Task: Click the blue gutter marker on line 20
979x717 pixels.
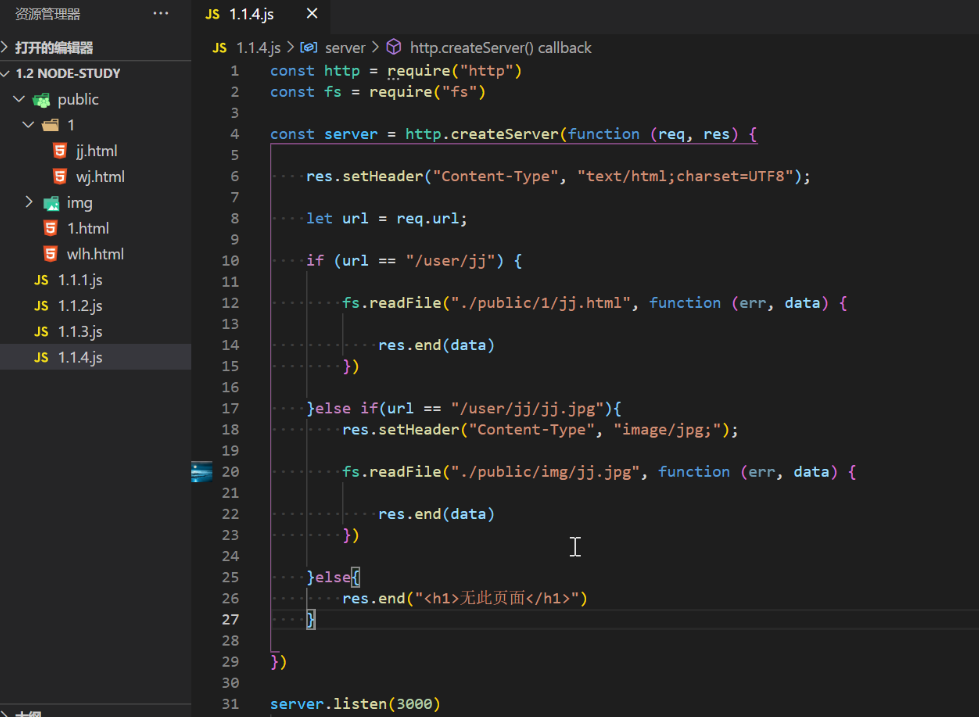Action: pyautogui.click(x=202, y=472)
